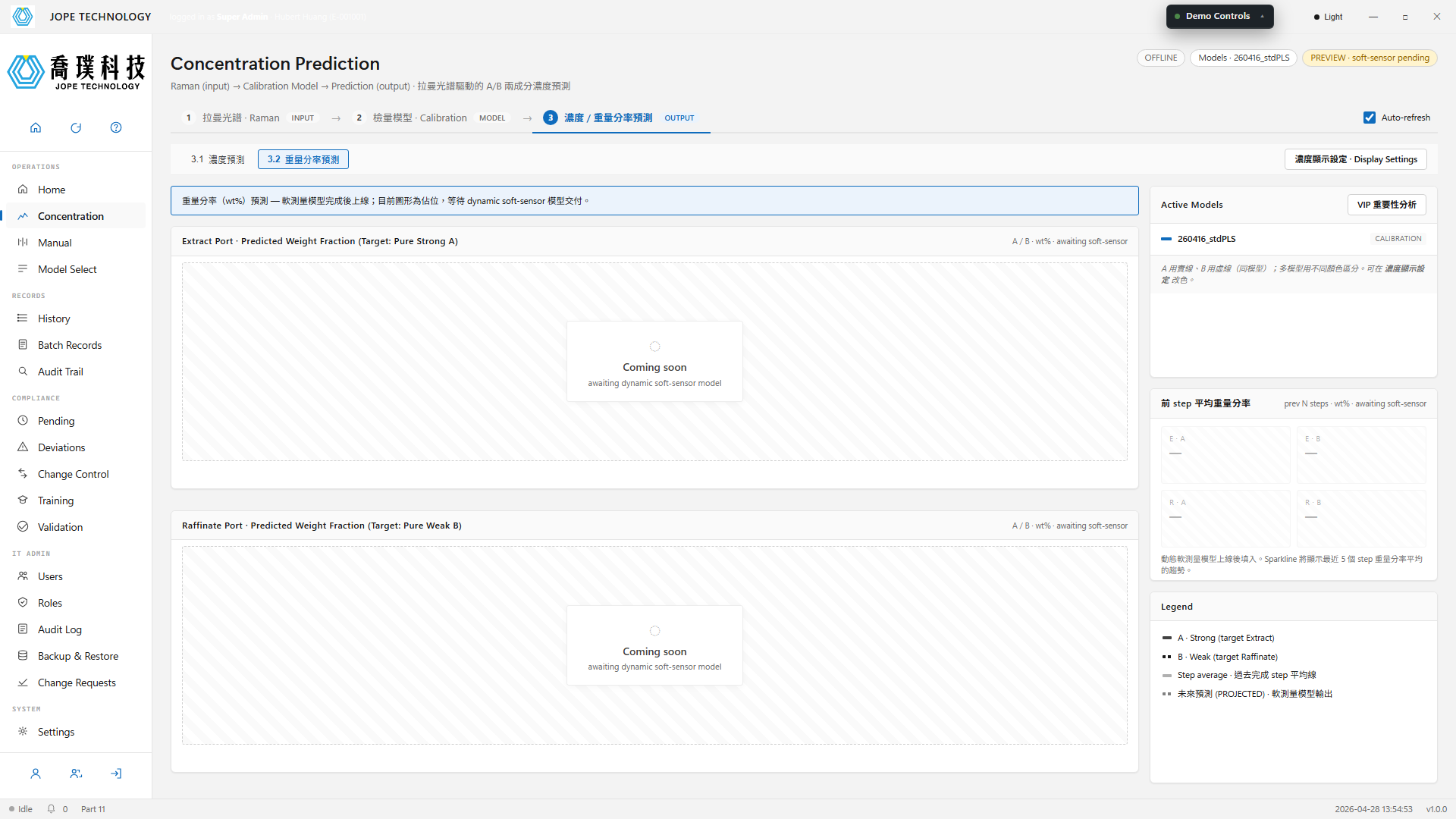
Task: Open Home in the sidebar
Action: click(x=76, y=190)
